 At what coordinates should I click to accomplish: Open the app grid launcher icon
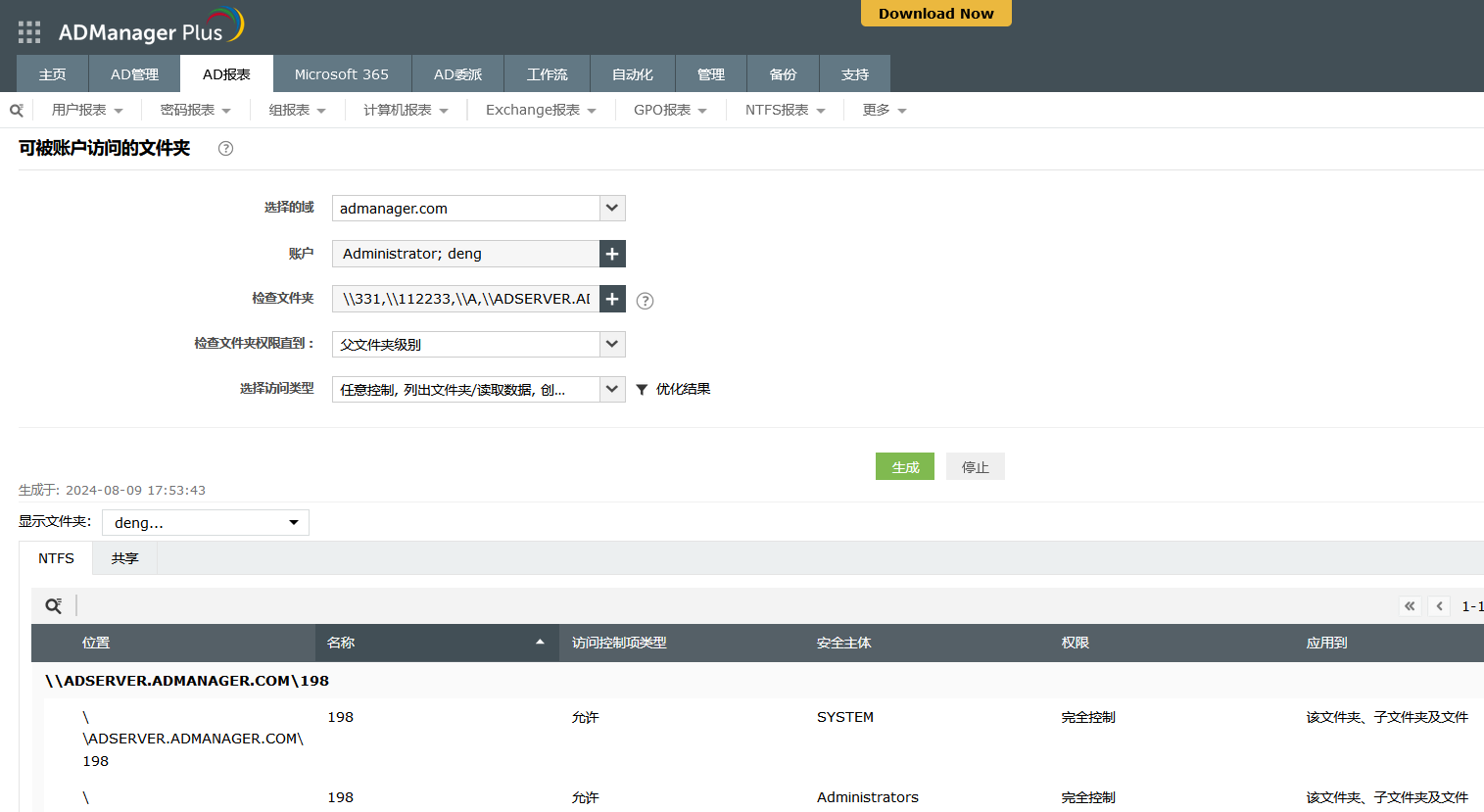pyautogui.click(x=29, y=32)
